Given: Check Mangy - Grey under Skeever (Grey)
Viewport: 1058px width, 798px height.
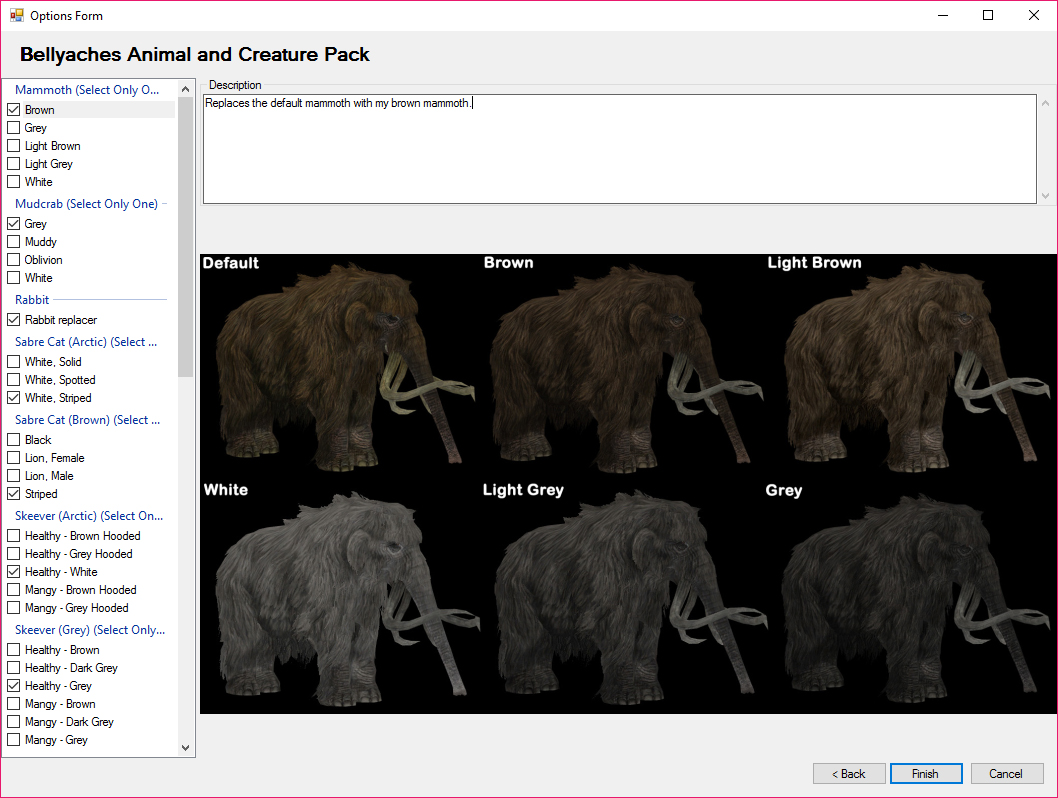Looking at the screenshot, I should [x=13, y=740].
